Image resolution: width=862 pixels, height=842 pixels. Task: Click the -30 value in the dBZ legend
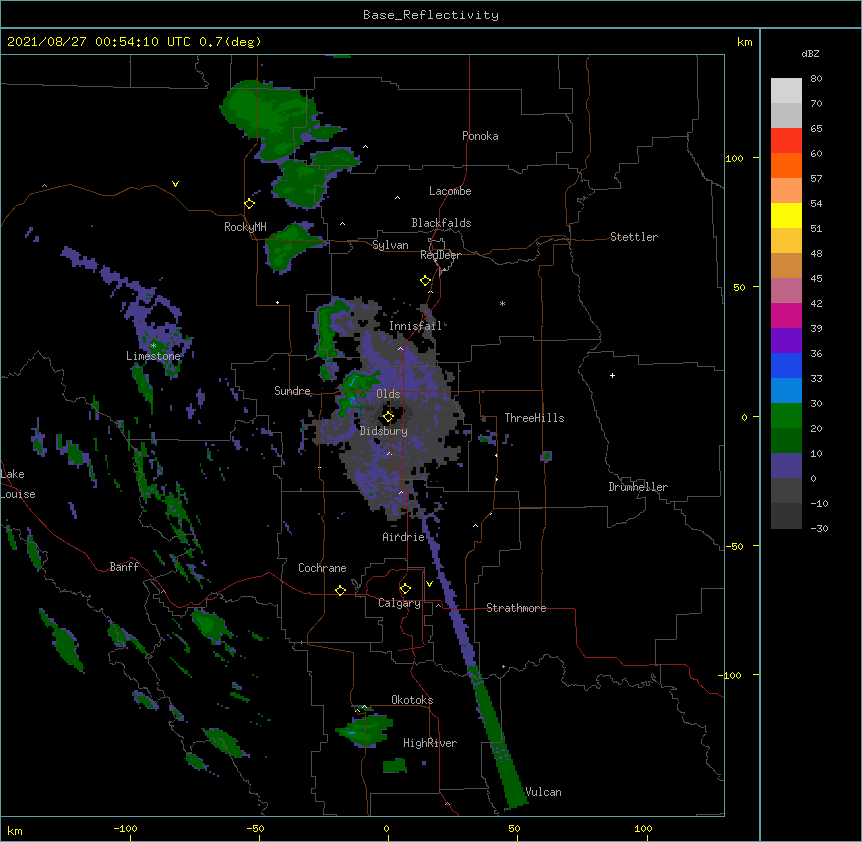click(x=819, y=529)
